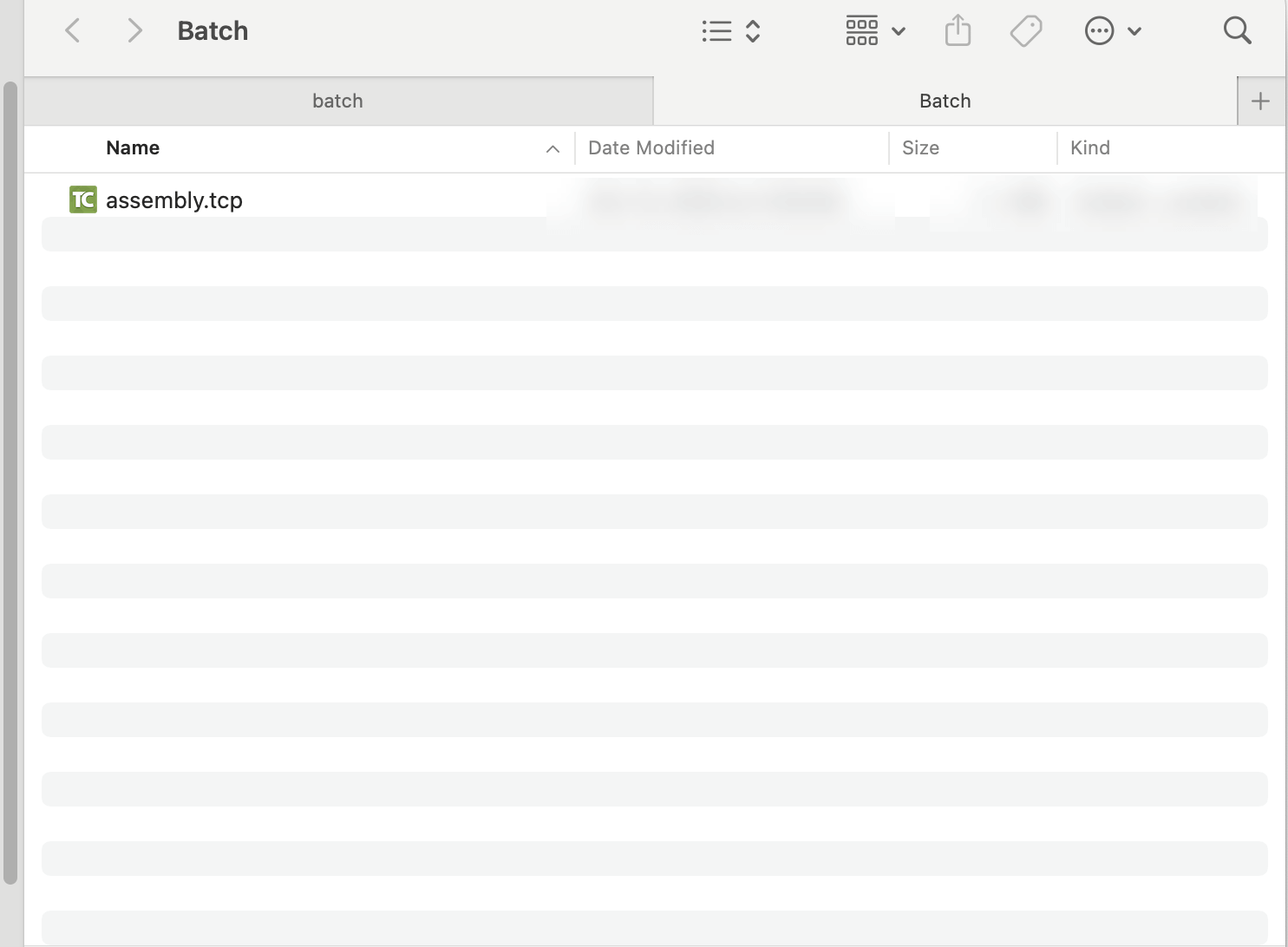Expand the more actions dropdown chevron
This screenshot has height=947, width=1288.
(1134, 31)
